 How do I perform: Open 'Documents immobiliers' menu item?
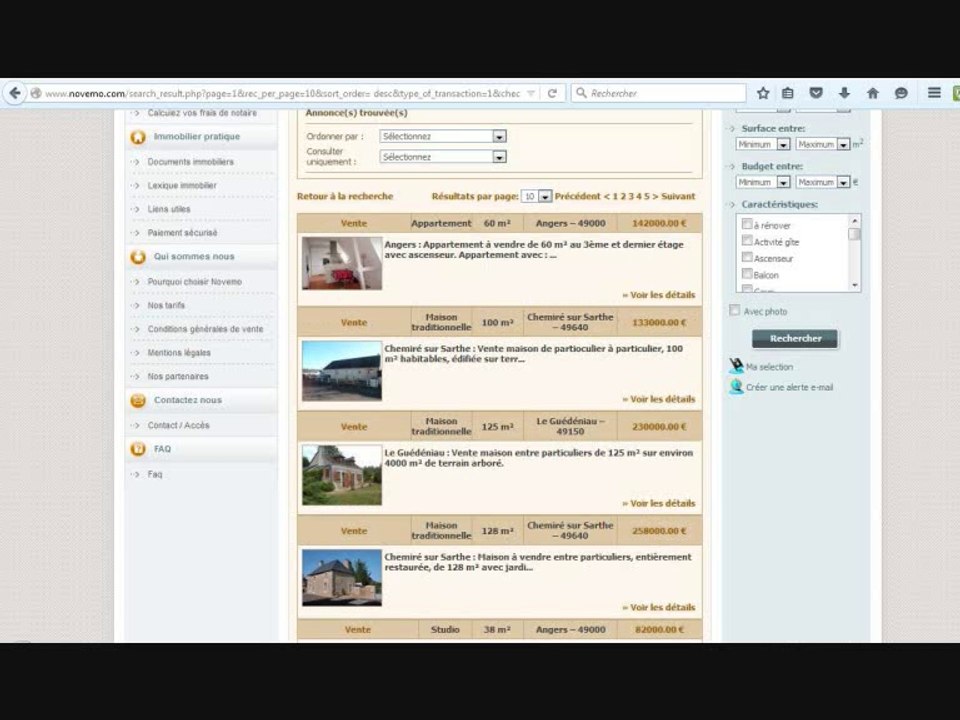190,162
